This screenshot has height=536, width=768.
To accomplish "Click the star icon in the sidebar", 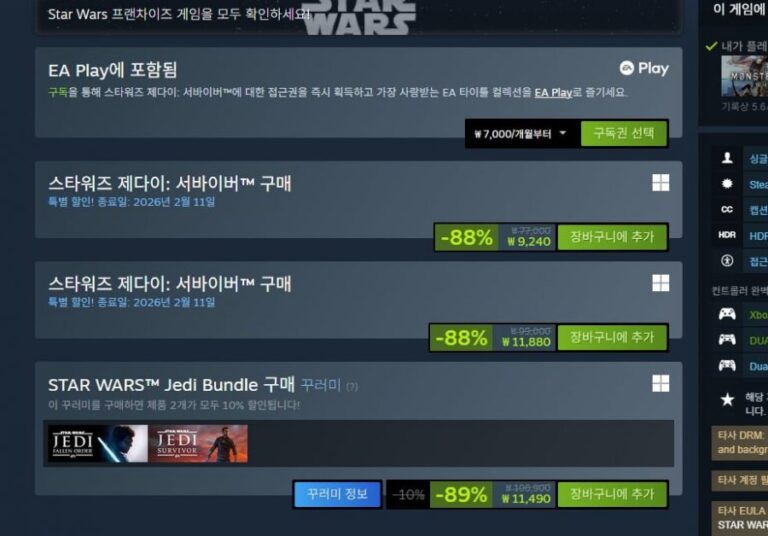I will [727, 399].
